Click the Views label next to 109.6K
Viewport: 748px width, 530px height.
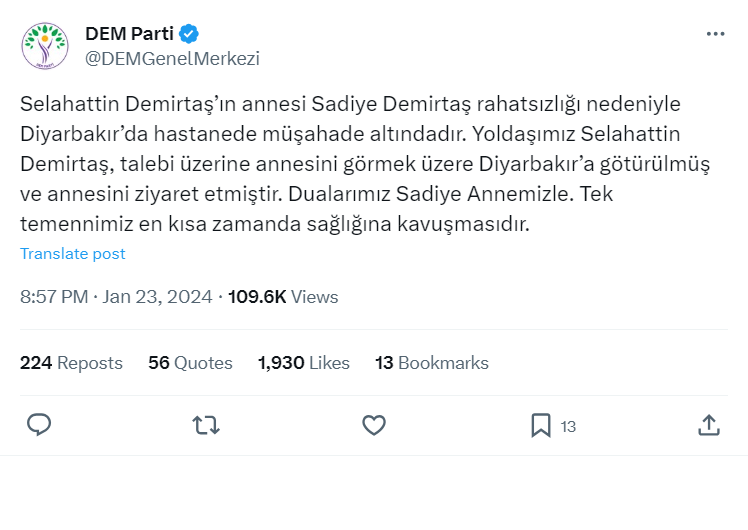(314, 297)
